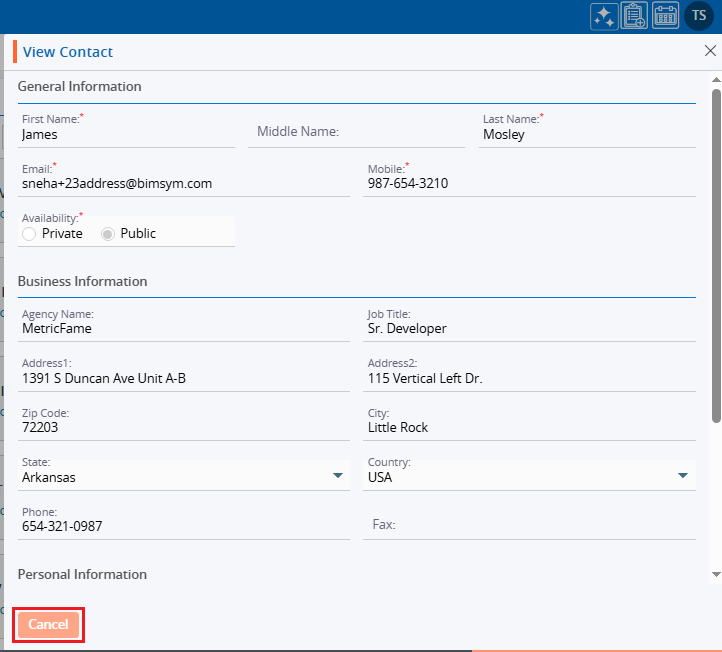The image size is (722, 652).
Task: Click the First Name field with James
Action: point(126,135)
